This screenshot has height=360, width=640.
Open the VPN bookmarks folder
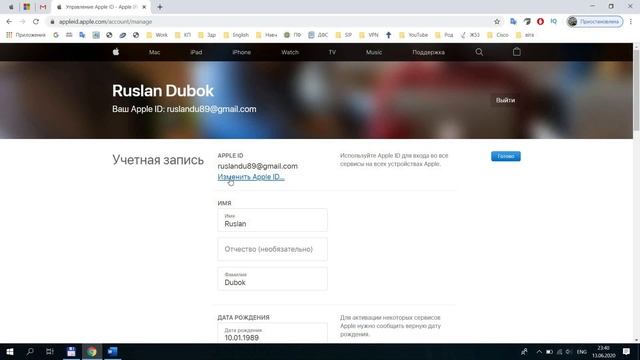[x=369, y=35]
